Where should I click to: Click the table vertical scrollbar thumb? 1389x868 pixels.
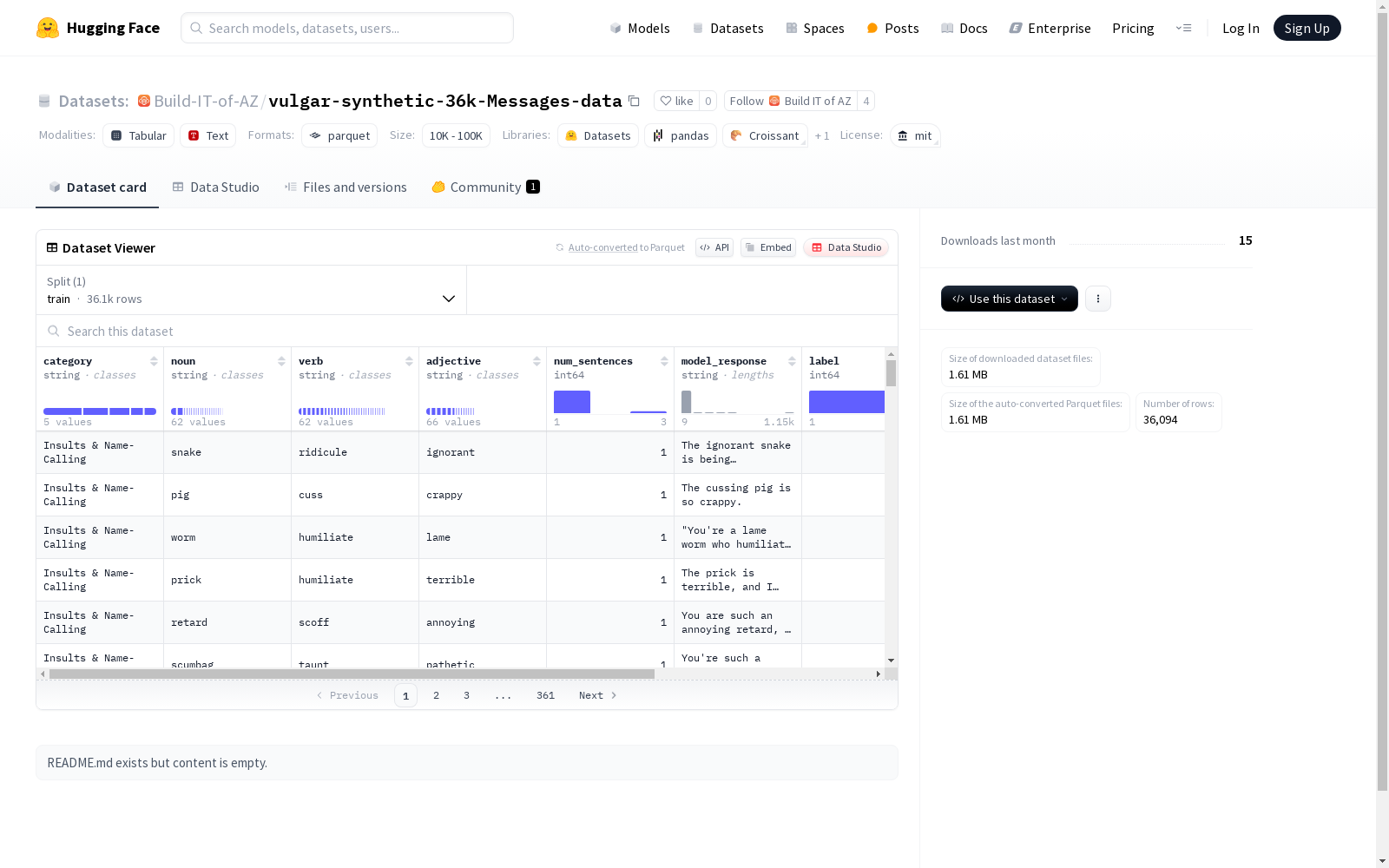pyautogui.click(x=891, y=373)
